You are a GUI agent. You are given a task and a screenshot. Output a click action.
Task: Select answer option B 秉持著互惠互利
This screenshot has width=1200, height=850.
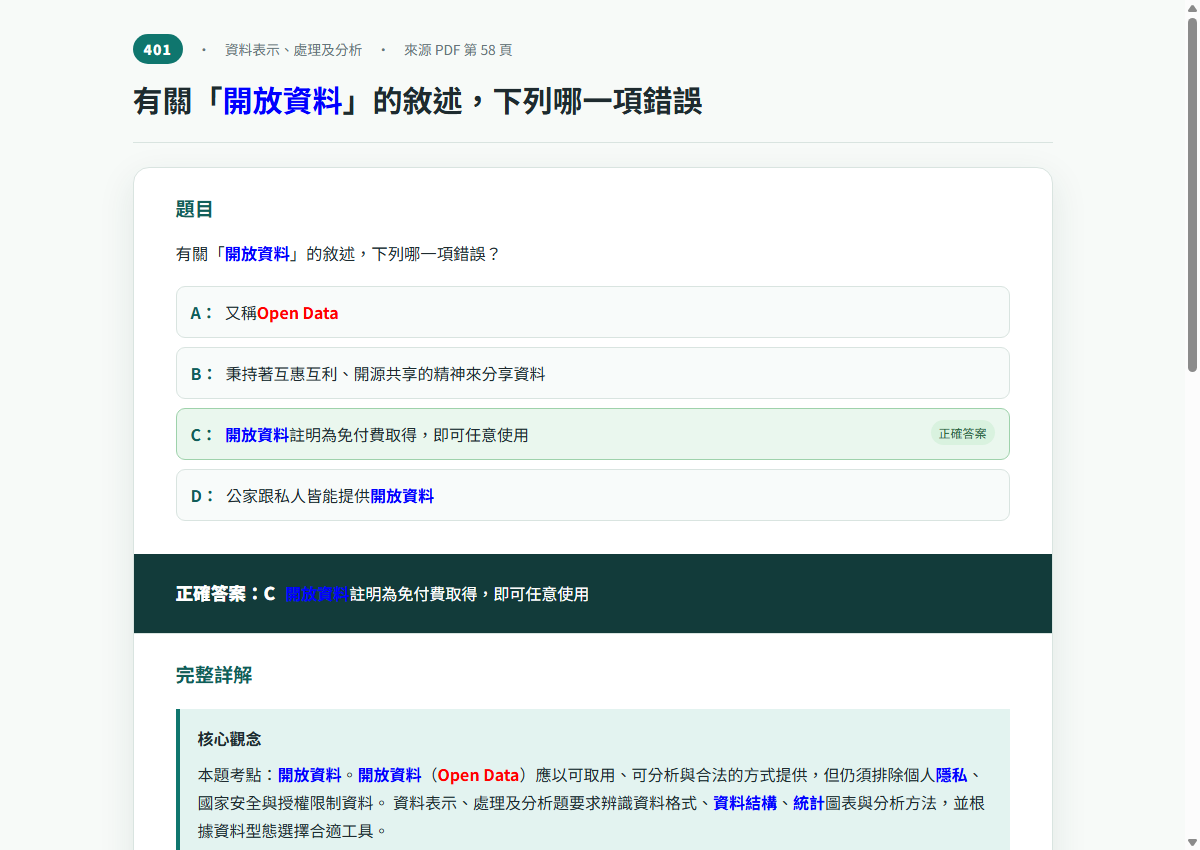click(592, 373)
